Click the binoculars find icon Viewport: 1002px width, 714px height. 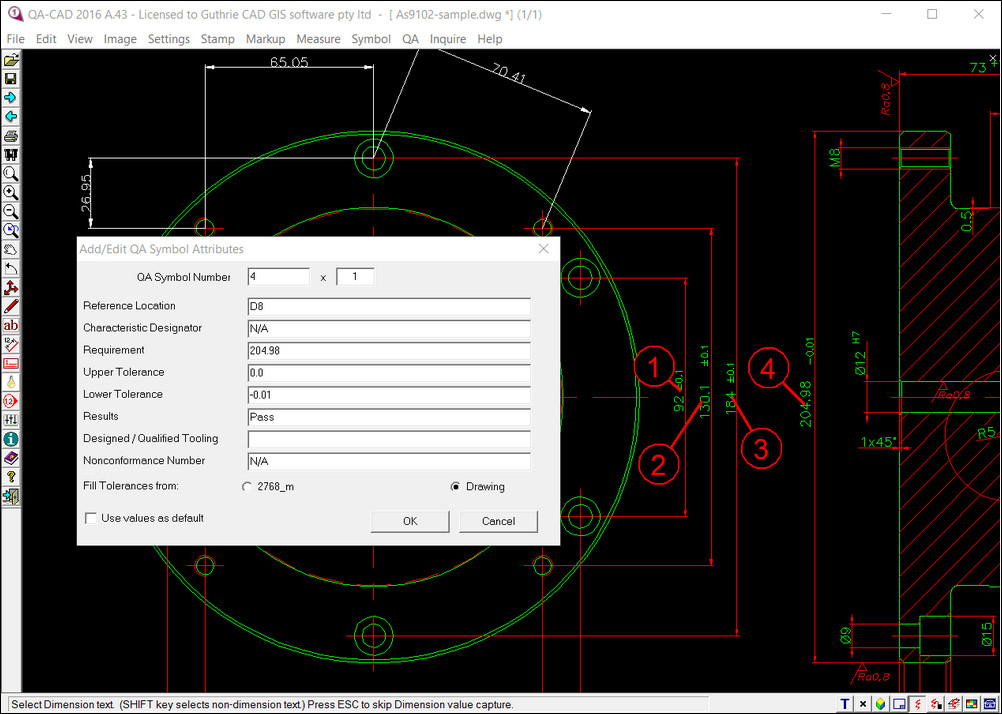click(11, 155)
